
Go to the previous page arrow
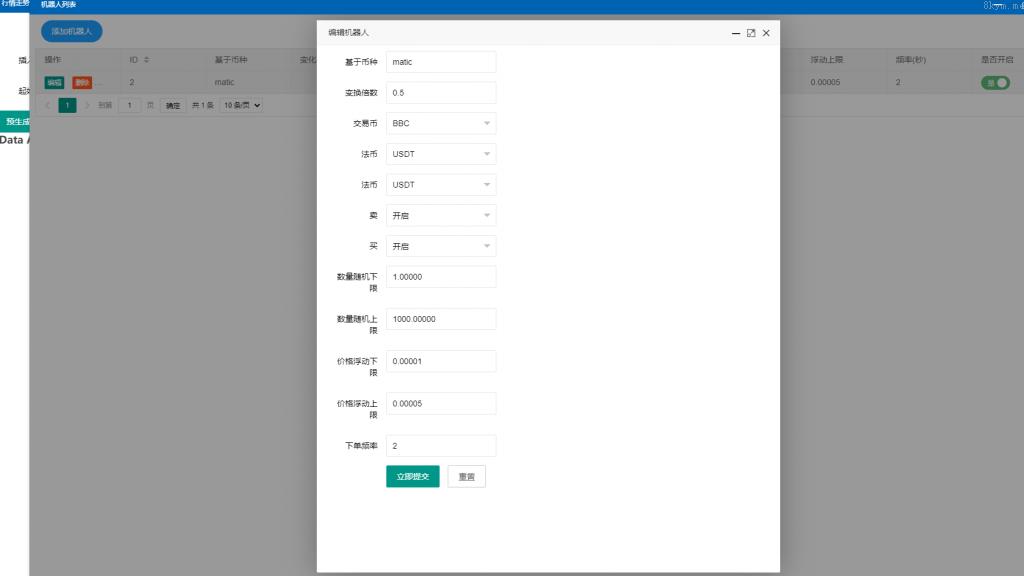pyautogui.click(x=48, y=105)
